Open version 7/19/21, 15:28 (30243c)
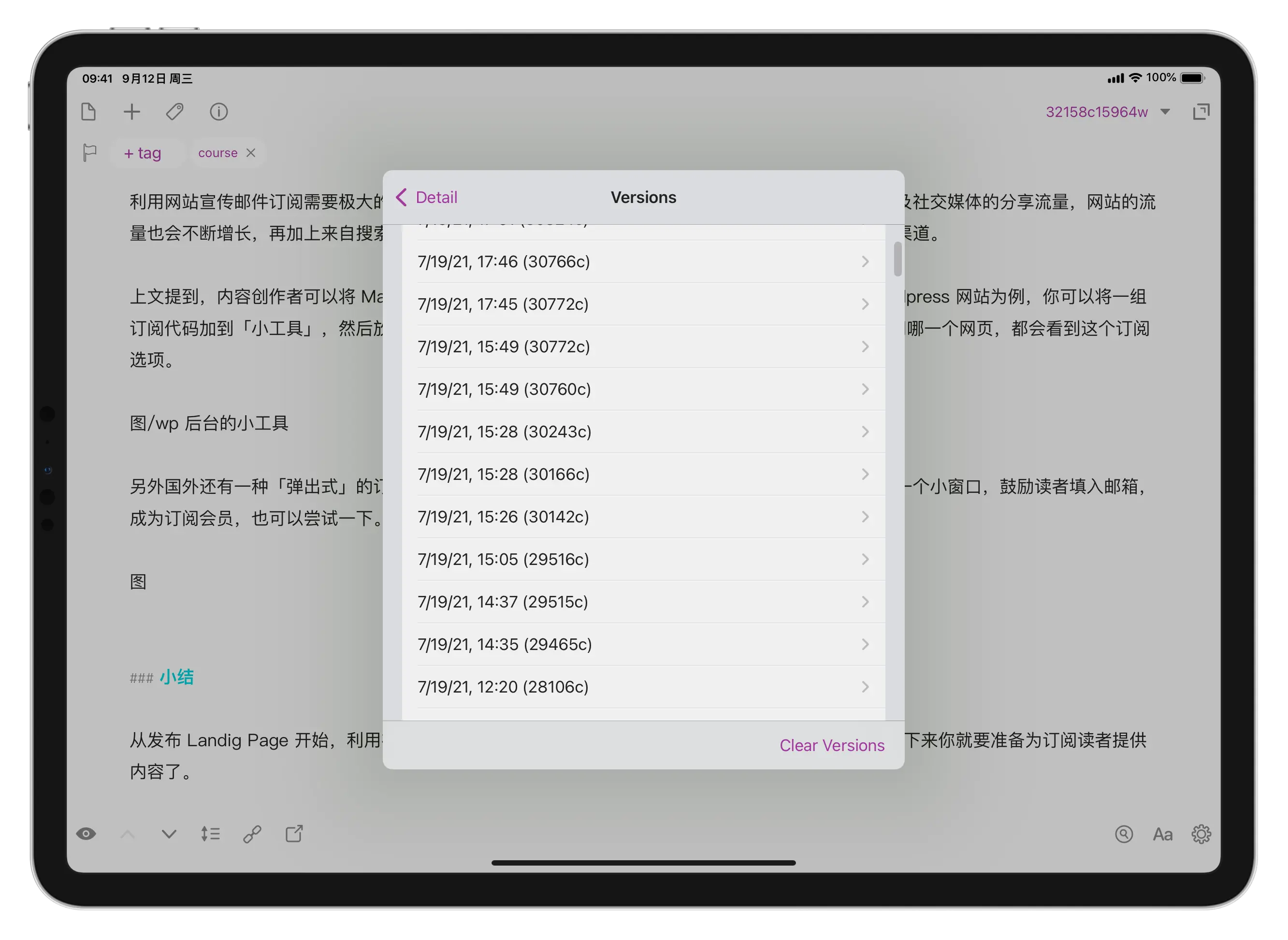 click(643, 431)
